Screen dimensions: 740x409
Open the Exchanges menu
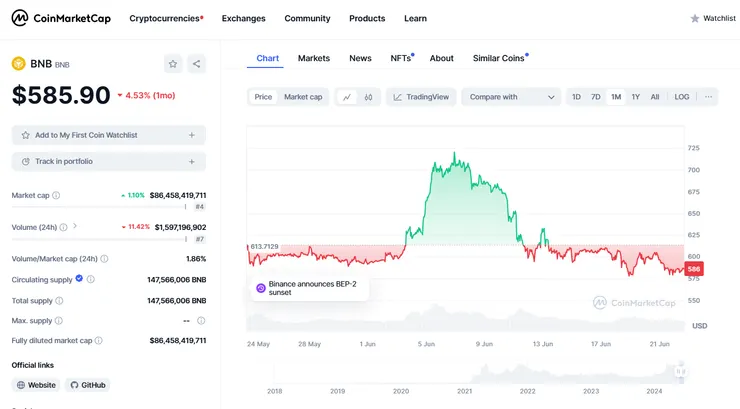[x=244, y=18]
